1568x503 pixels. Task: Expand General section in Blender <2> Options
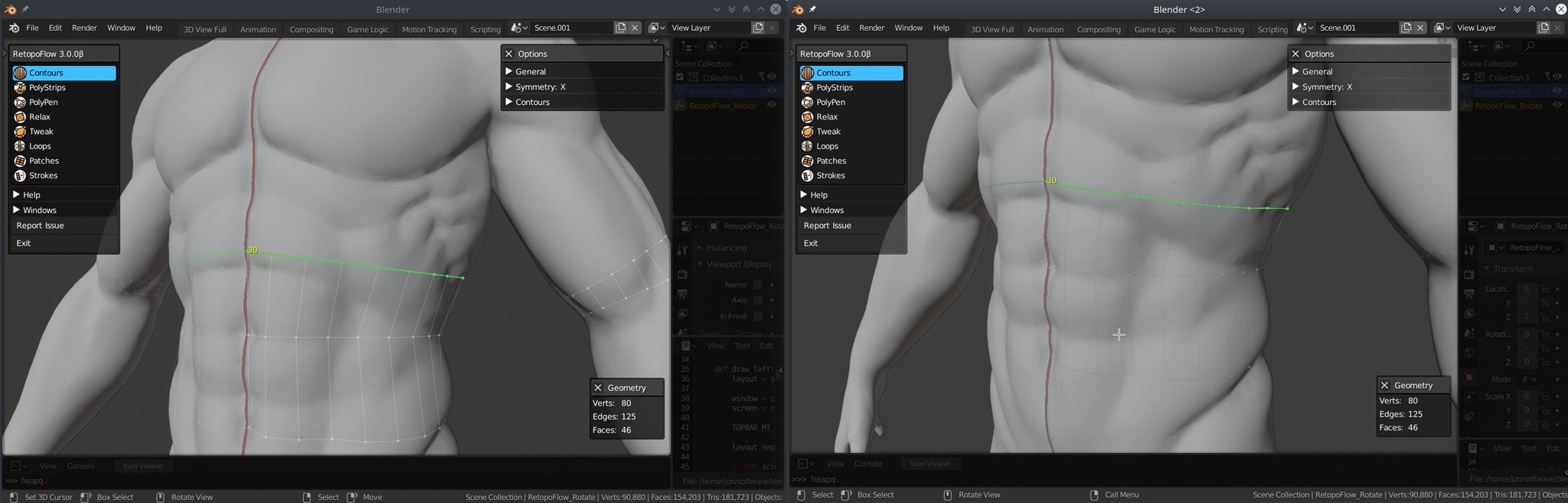click(x=1370, y=71)
